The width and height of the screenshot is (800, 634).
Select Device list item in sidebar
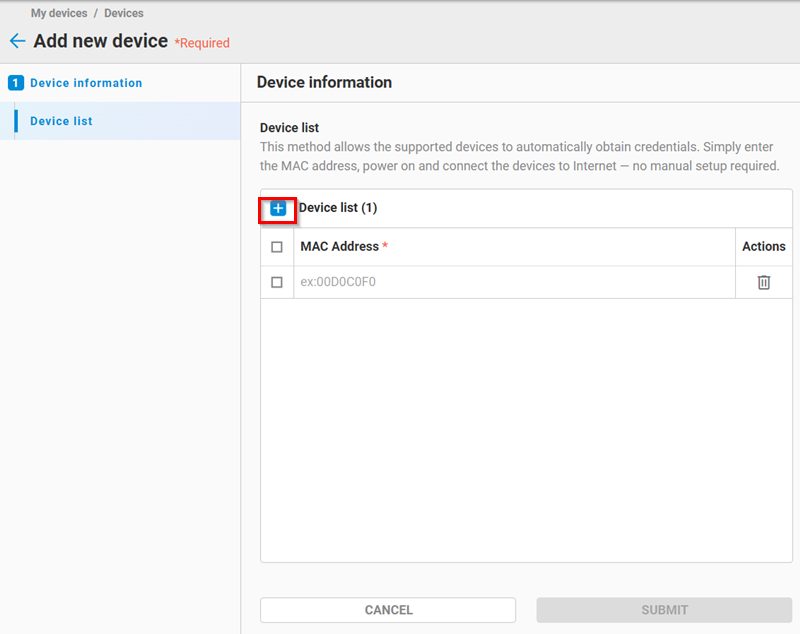61,121
